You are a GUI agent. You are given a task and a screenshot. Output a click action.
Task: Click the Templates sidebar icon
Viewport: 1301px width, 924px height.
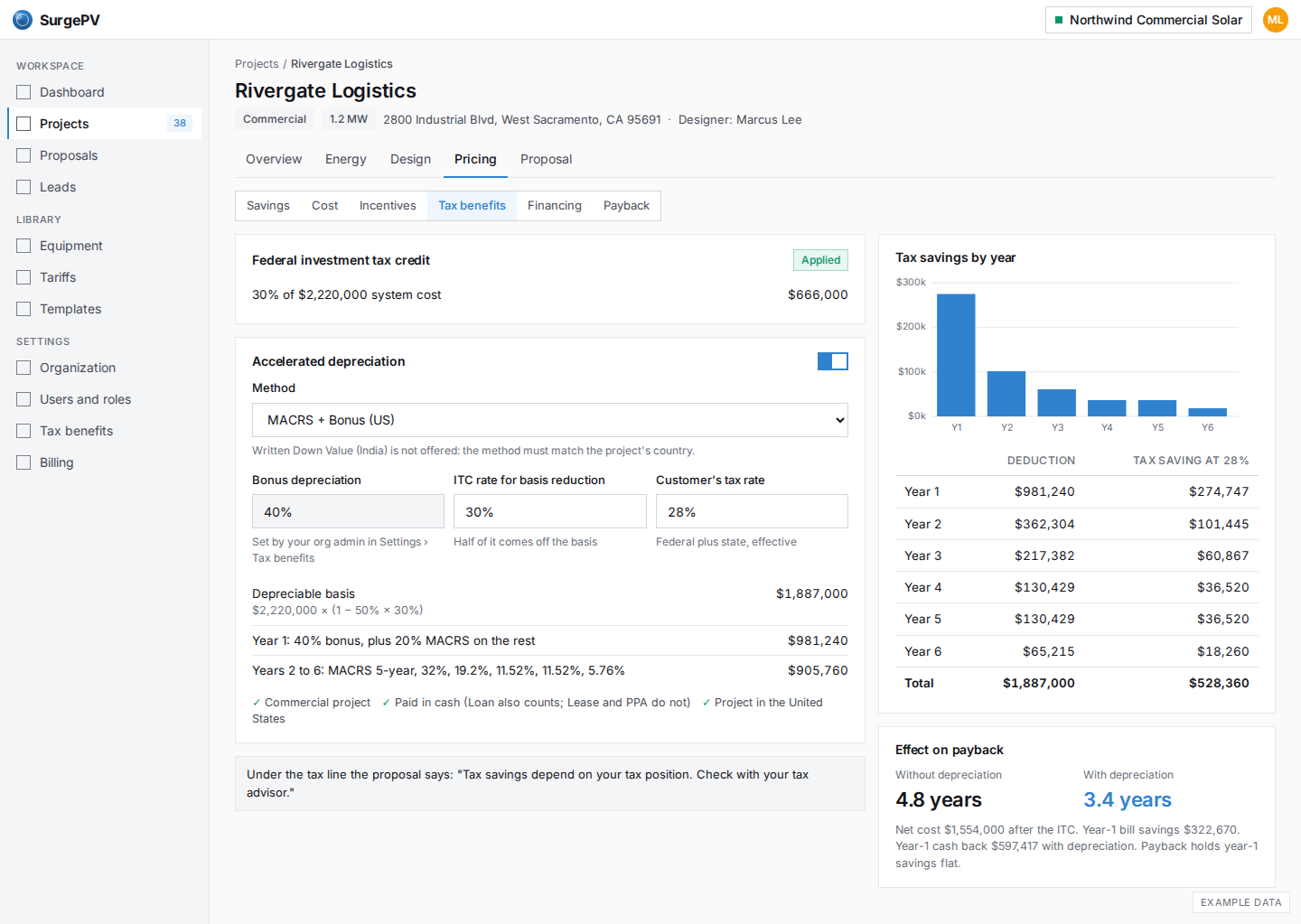click(x=23, y=309)
